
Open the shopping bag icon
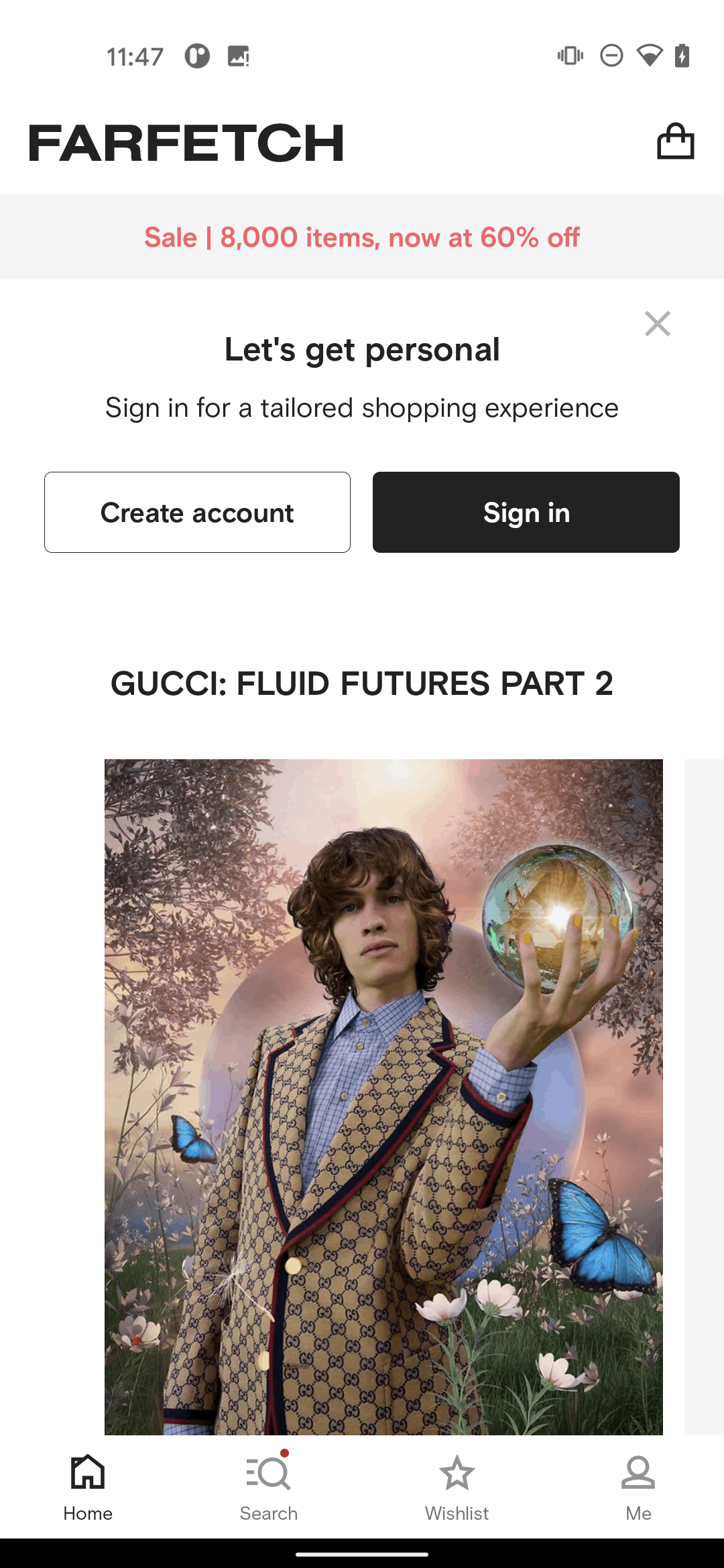point(675,141)
